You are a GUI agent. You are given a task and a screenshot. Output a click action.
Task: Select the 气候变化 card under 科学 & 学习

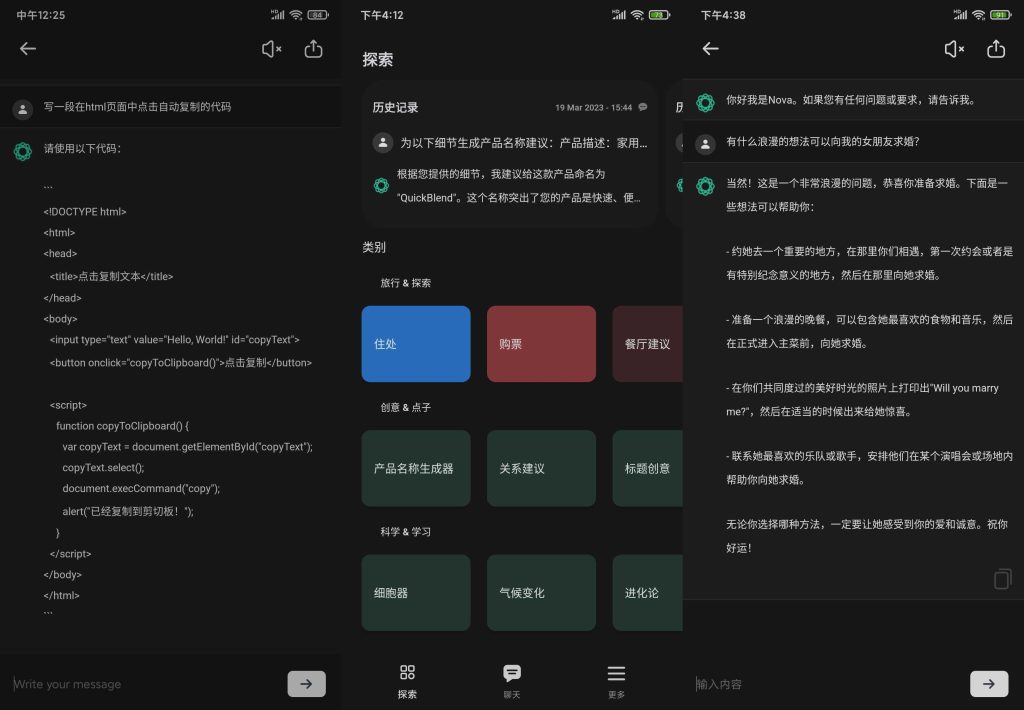(x=541, y=592)
